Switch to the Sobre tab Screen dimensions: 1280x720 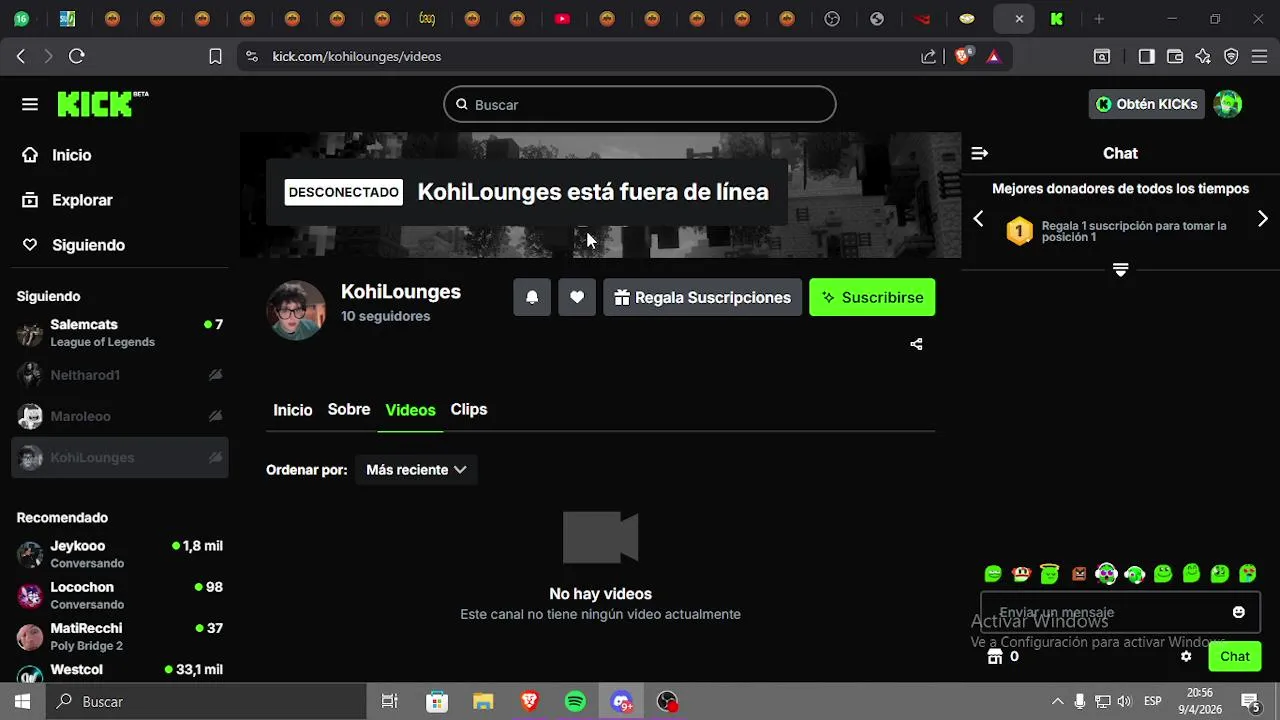[349, 410]
